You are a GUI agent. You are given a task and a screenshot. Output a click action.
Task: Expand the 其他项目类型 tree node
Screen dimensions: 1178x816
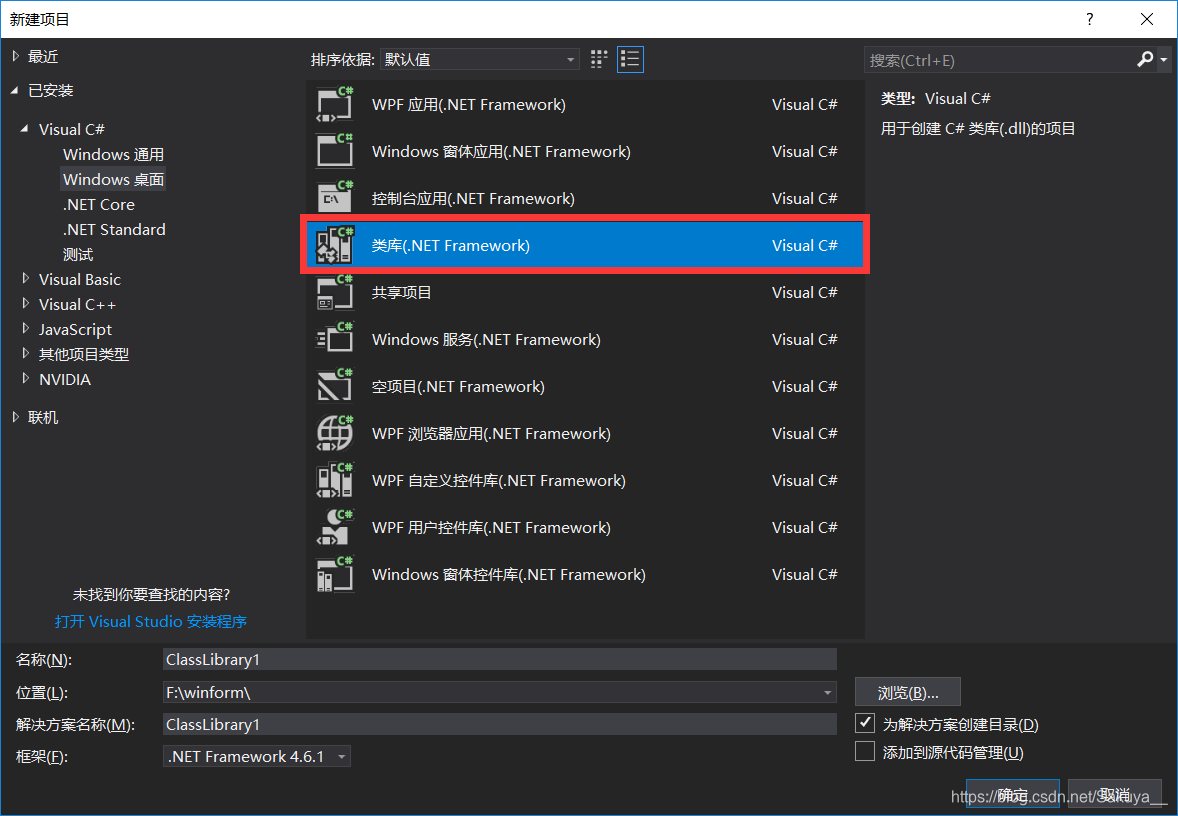26,353
